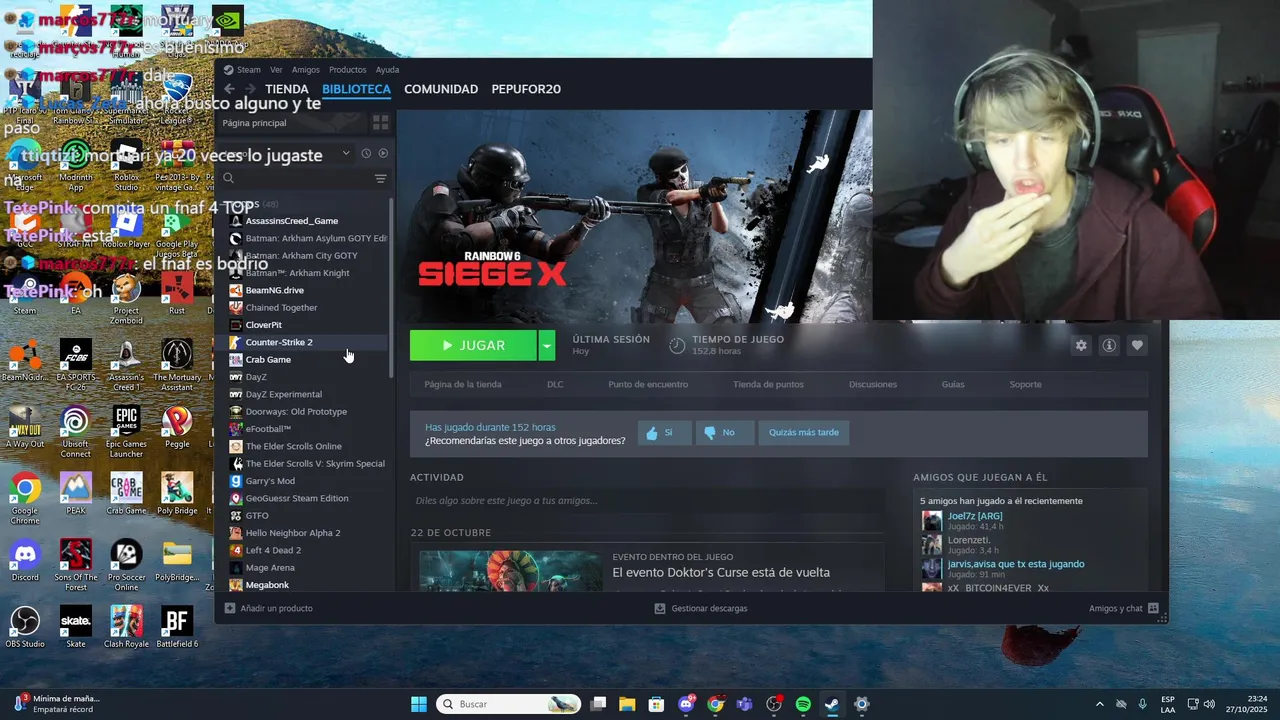Expand launch options arrow next to JUGAR
Image resolution: width=1280 pixels, height=720 pixels.
546,345
